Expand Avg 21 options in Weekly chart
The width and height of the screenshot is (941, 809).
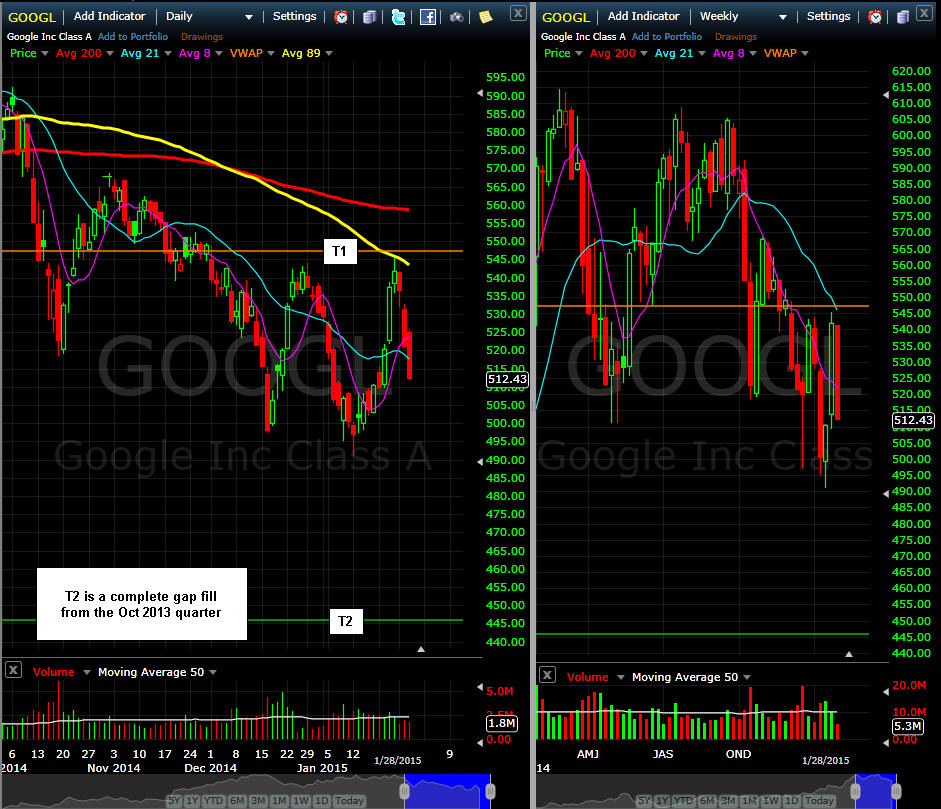702,53
